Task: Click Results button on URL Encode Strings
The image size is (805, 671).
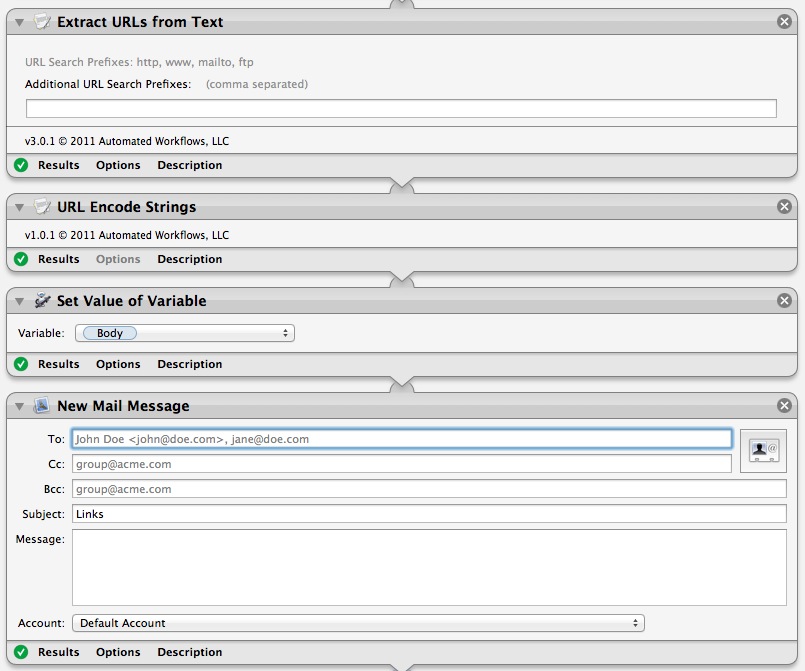Action: [58, 259]
